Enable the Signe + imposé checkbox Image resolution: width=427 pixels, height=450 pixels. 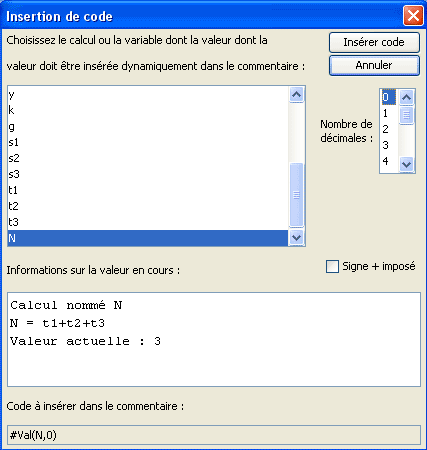point(332,266)
